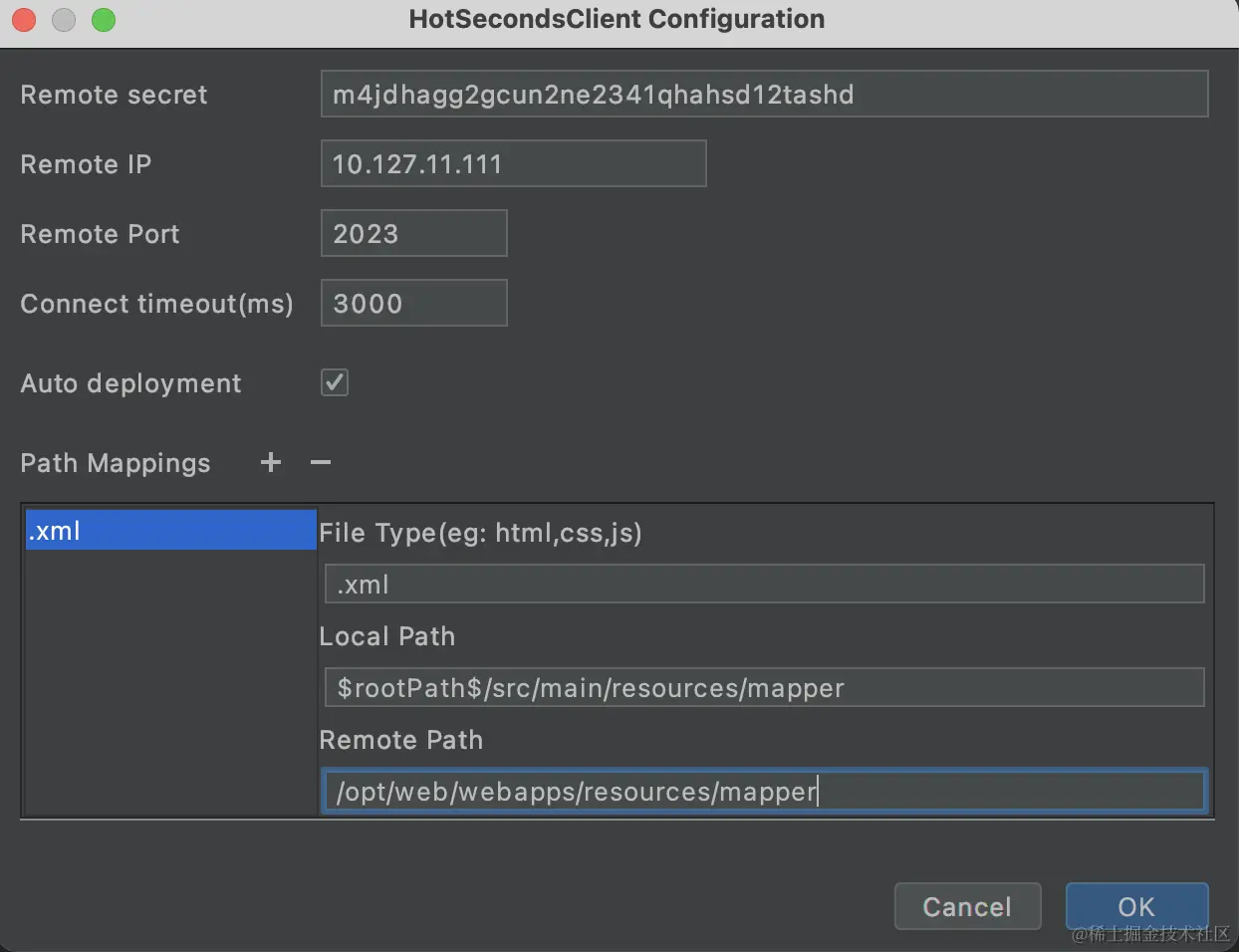Select the .xml mapping entry

169,531
